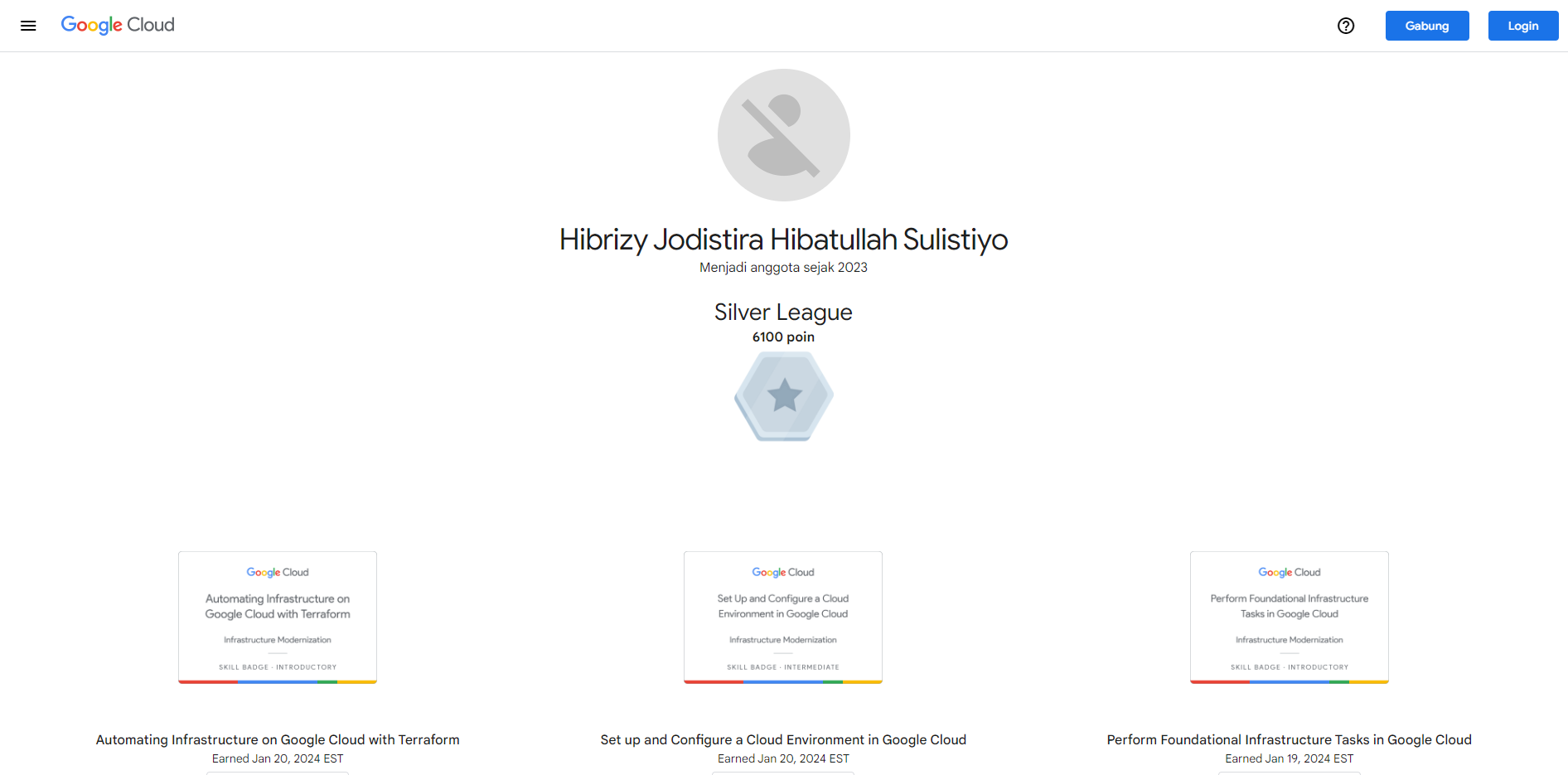This screenshot has height=775, width=1568.
Task: Click the Set up and Configure a Cloud Environment title
Action: (783, 739)
